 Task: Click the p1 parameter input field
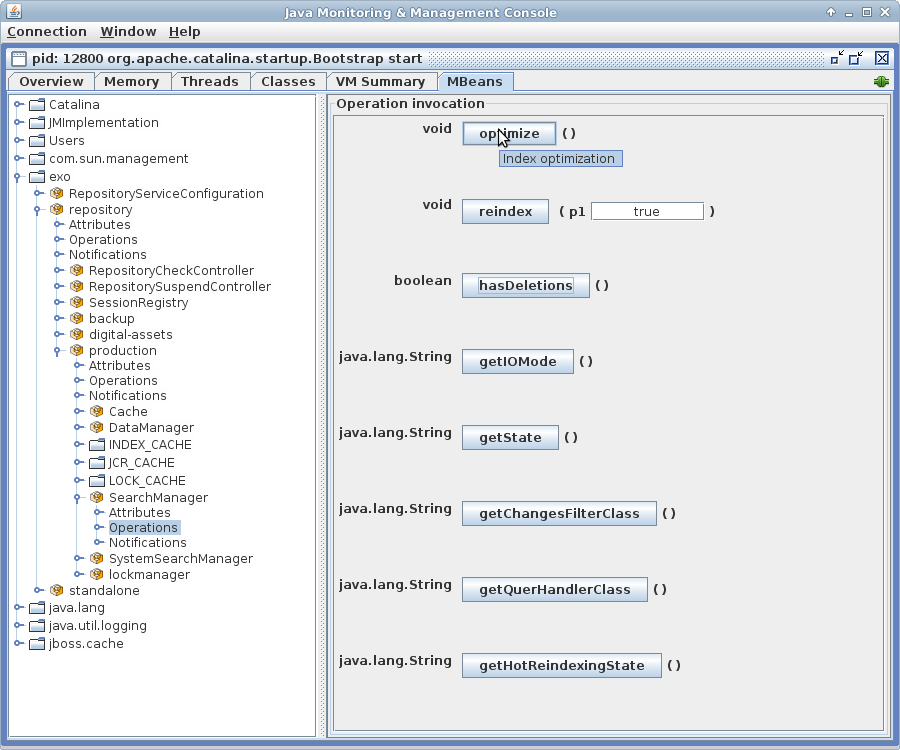tap(647, 212)
